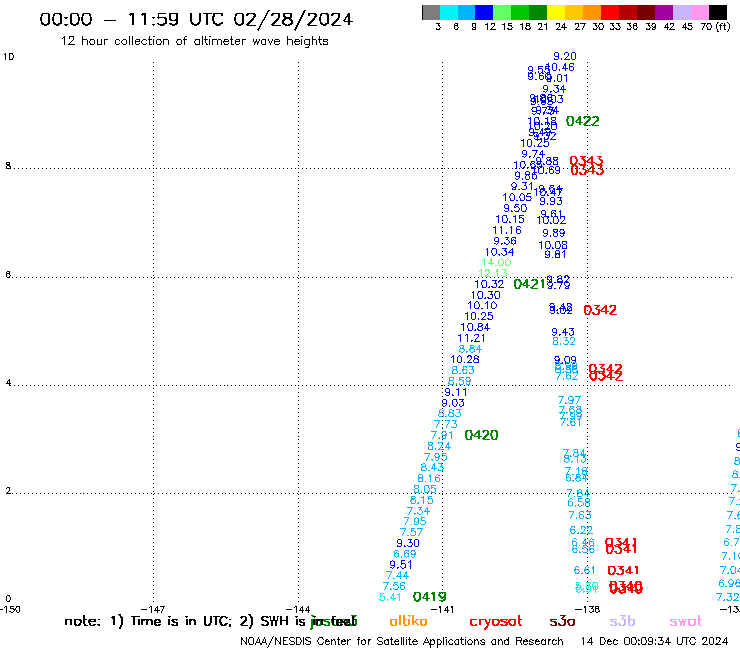Viewport: 740px width, 650px height.
Task: Click the 10.32 wave height value
Action: (489, 284)
